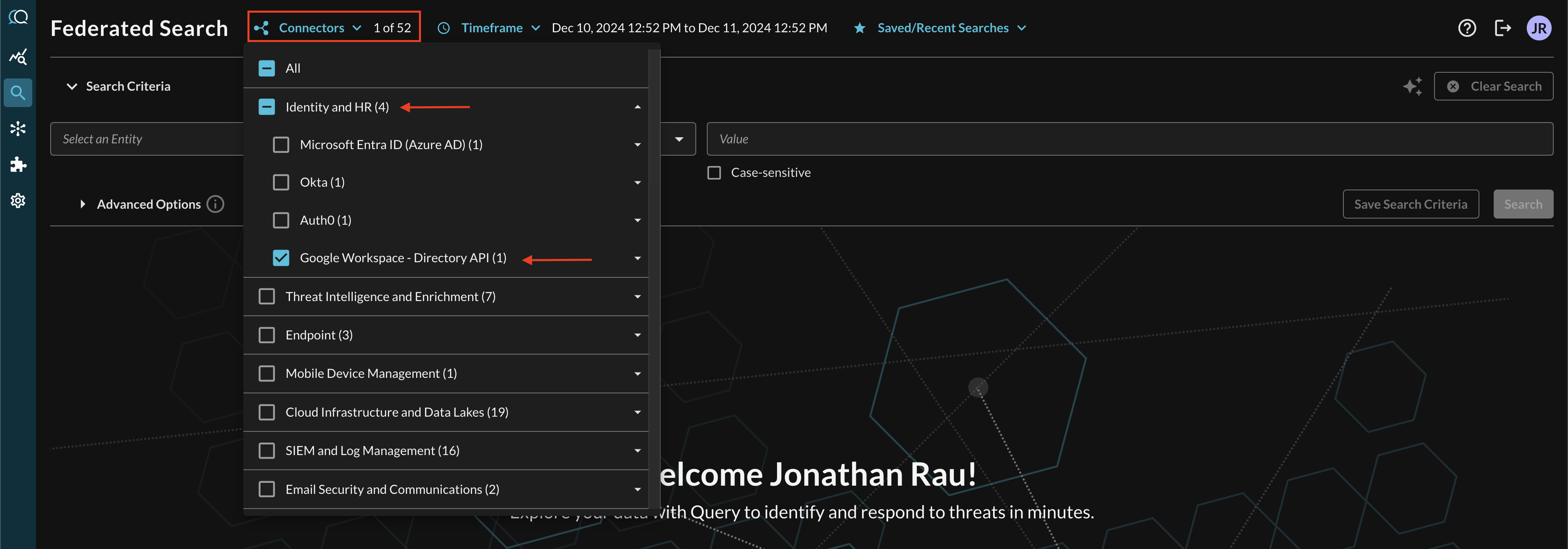The height and width of the screenshot is (549, 1568).
Task: Expand Google Workspace - Directory API arrow
Action: point(637,258)
